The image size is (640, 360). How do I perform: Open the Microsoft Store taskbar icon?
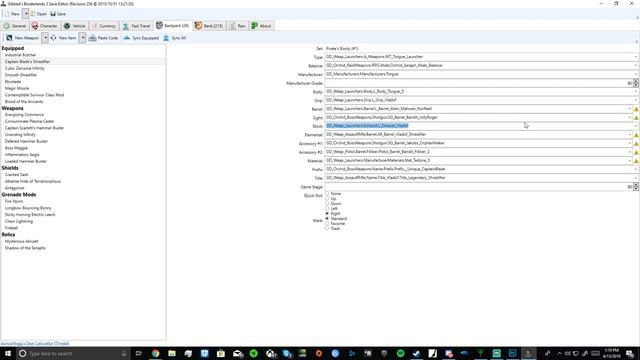click(x=221, y=353)
